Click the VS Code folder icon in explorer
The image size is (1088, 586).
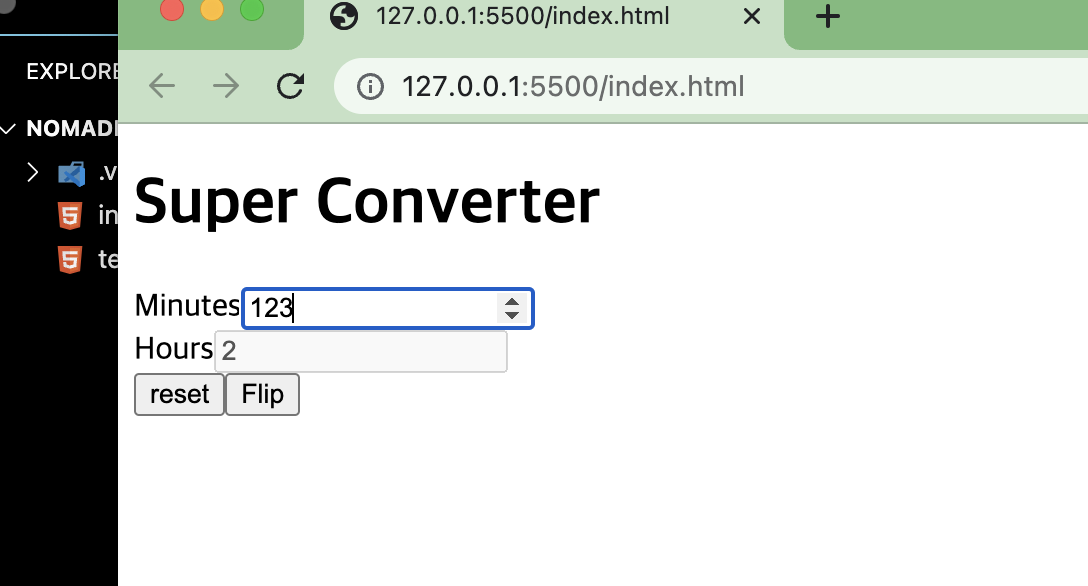point(71,173)
